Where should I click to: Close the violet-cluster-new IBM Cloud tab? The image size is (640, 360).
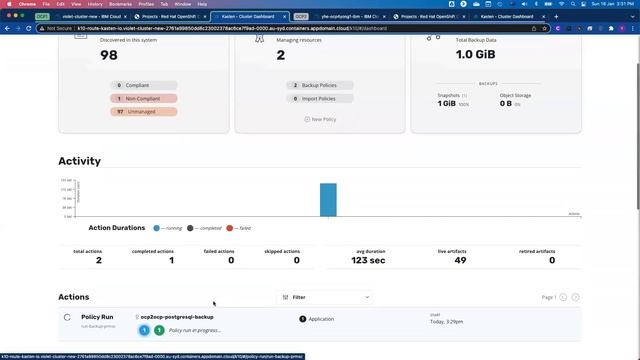click(x=125, y=17)
